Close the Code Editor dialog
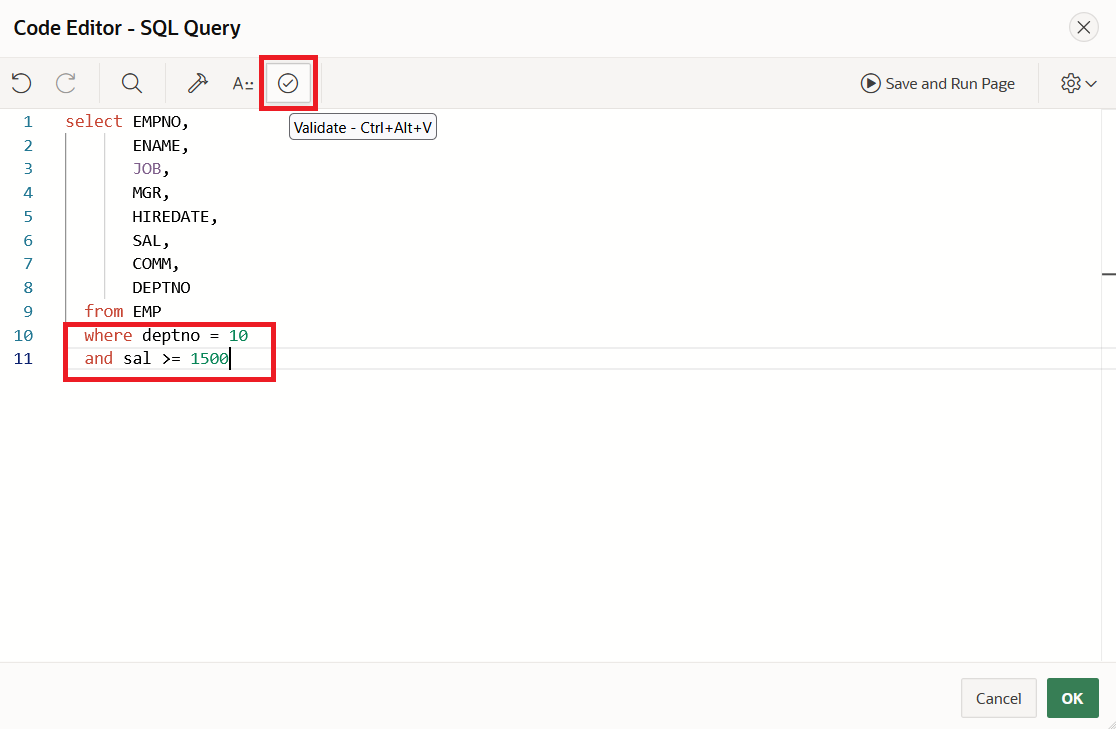Screen dimensions: 1116x729 (x=1083, y=27)
